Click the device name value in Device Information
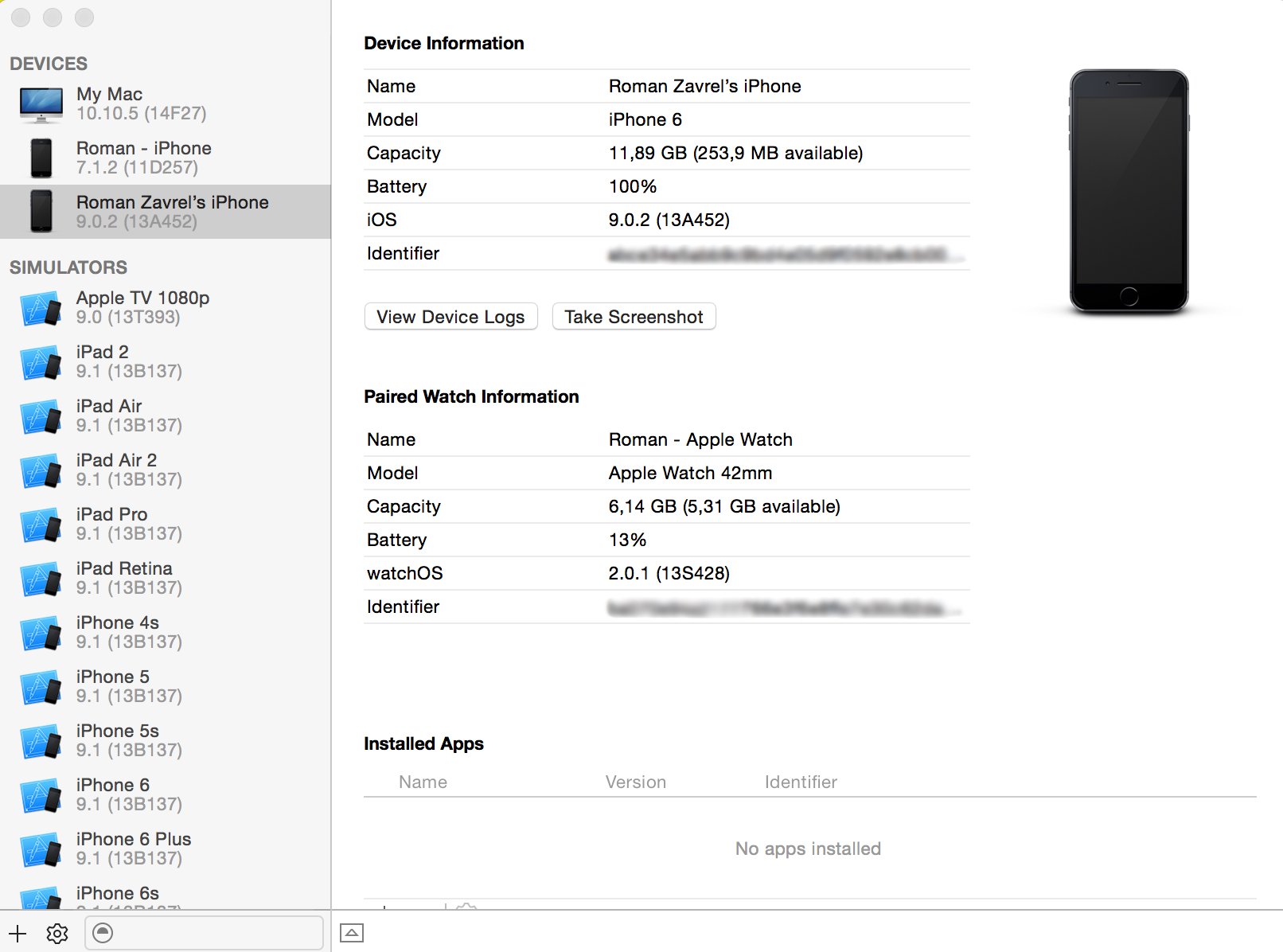Image resolution: width=1283 pixels, height=952 pixels. (x=704, y=86)
